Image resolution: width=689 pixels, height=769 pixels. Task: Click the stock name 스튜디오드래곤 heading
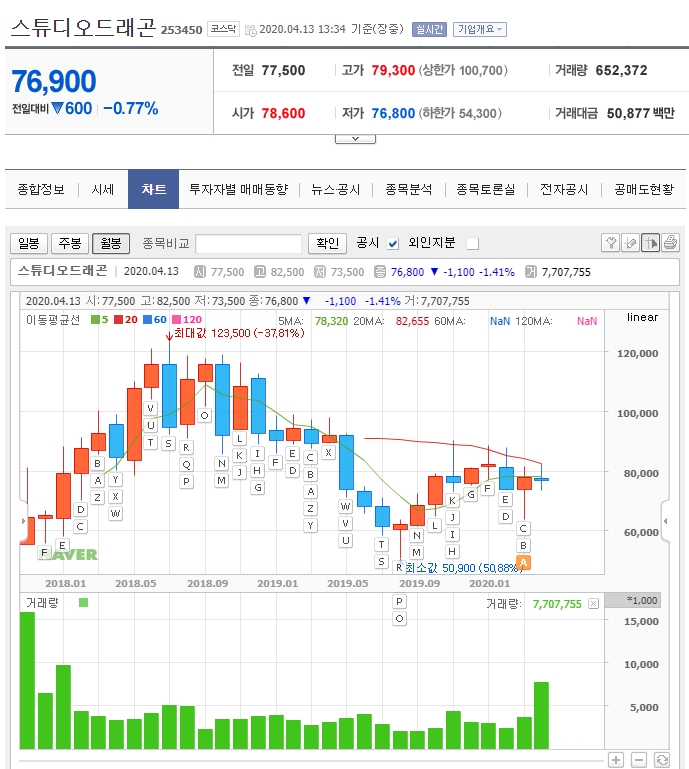click(83, 27)
